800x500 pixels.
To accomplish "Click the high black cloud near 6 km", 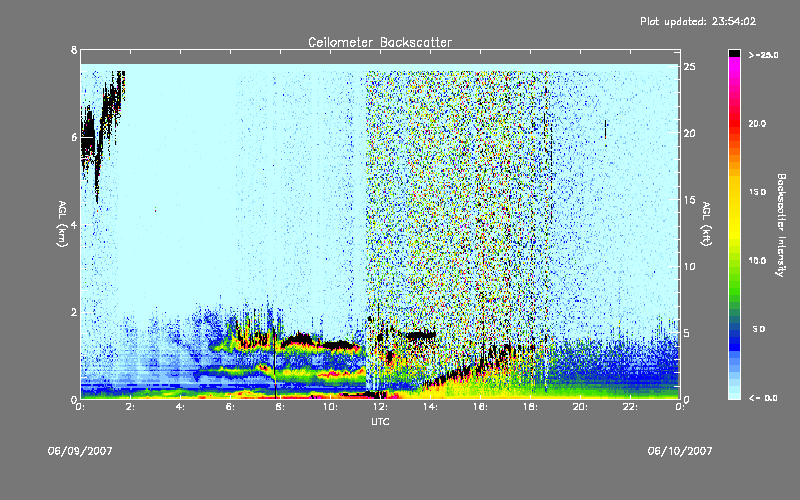I will point(88,134).
